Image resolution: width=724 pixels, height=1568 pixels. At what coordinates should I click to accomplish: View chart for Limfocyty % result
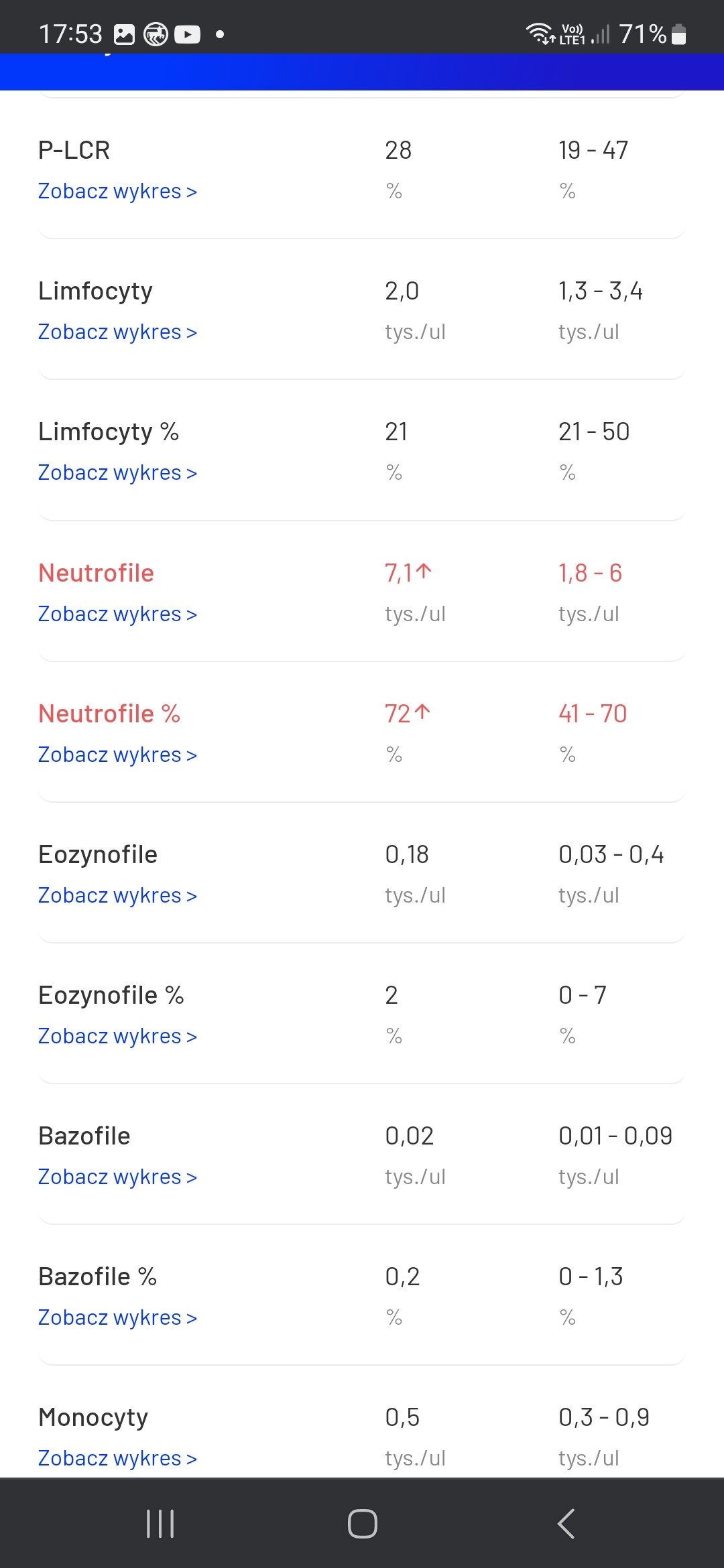(x=117, y=473)
